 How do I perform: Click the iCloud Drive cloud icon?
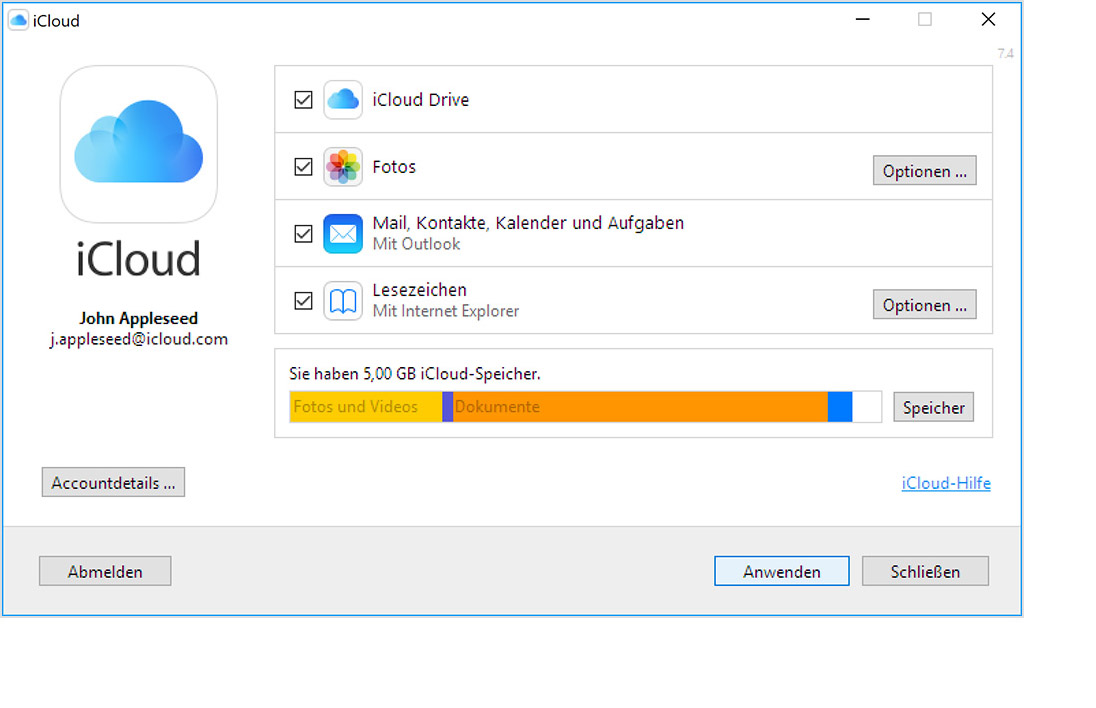point(342,100)
